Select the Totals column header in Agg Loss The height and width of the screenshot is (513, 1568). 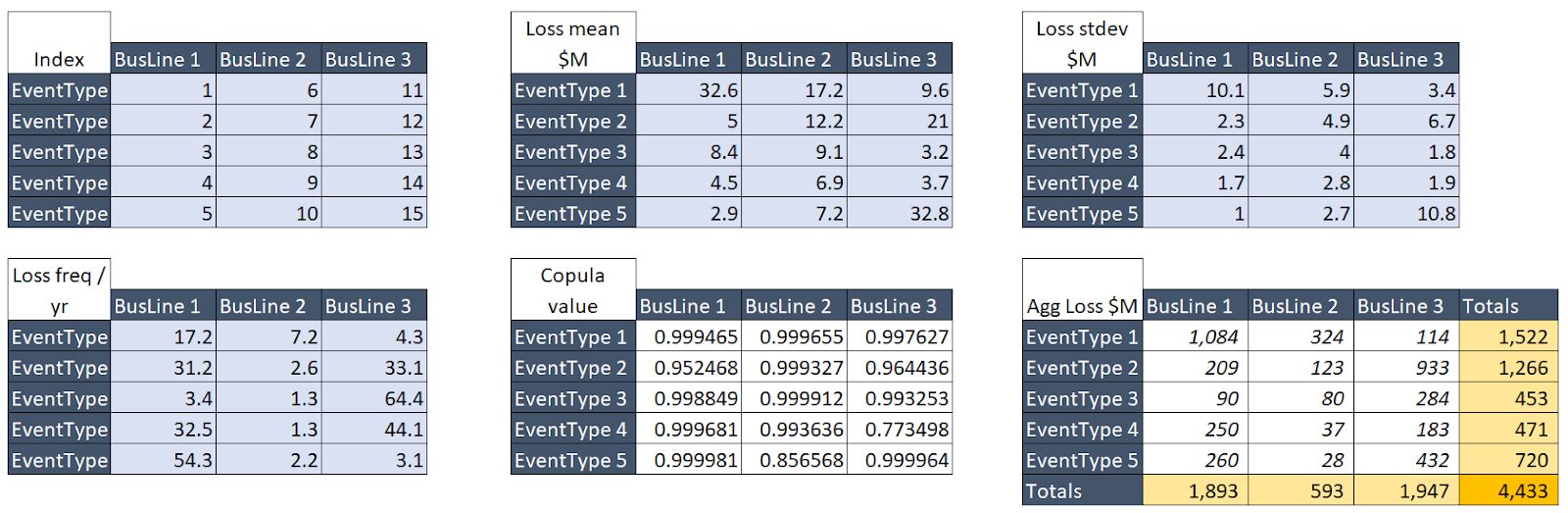pyautogui.click(x=1508, y=306)
